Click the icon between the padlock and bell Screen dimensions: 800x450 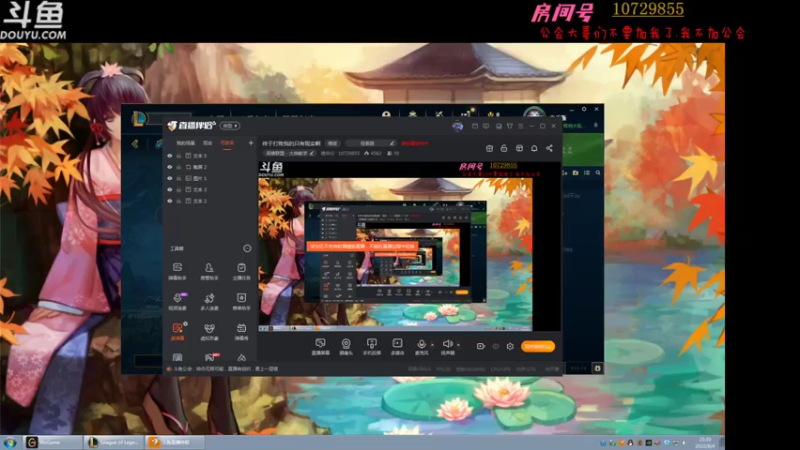click(x=519, y=148)
